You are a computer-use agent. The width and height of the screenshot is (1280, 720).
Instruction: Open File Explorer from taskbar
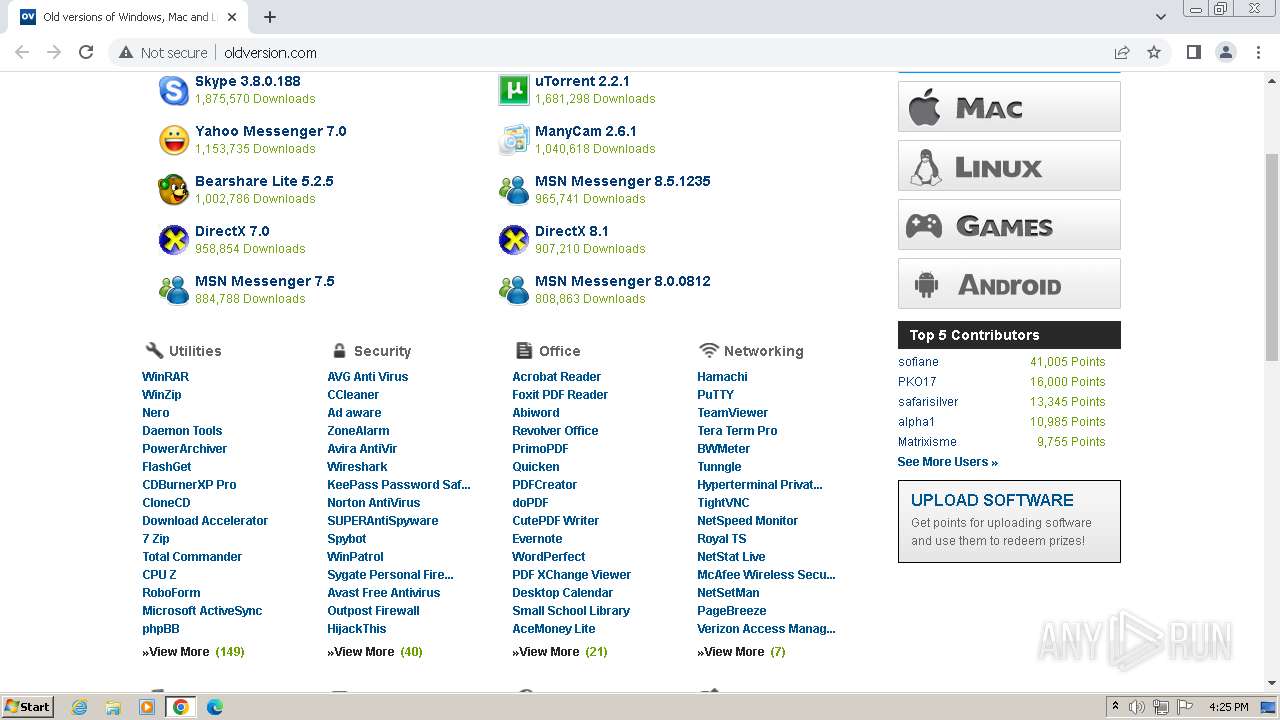[113, 707]
